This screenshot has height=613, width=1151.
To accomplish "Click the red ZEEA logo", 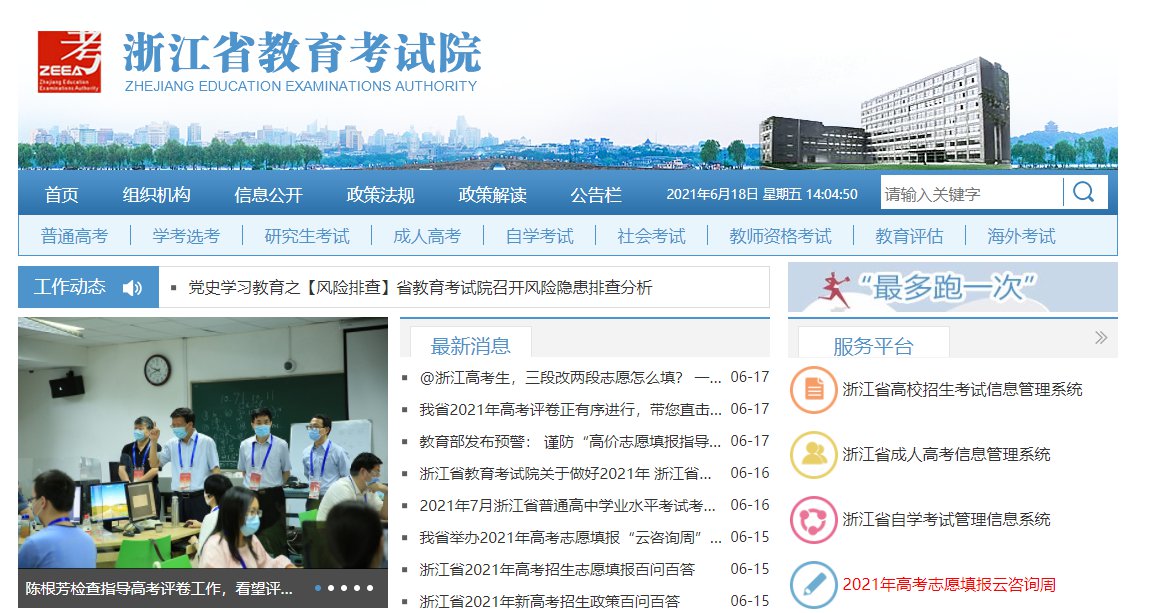I will click(69, 62).
